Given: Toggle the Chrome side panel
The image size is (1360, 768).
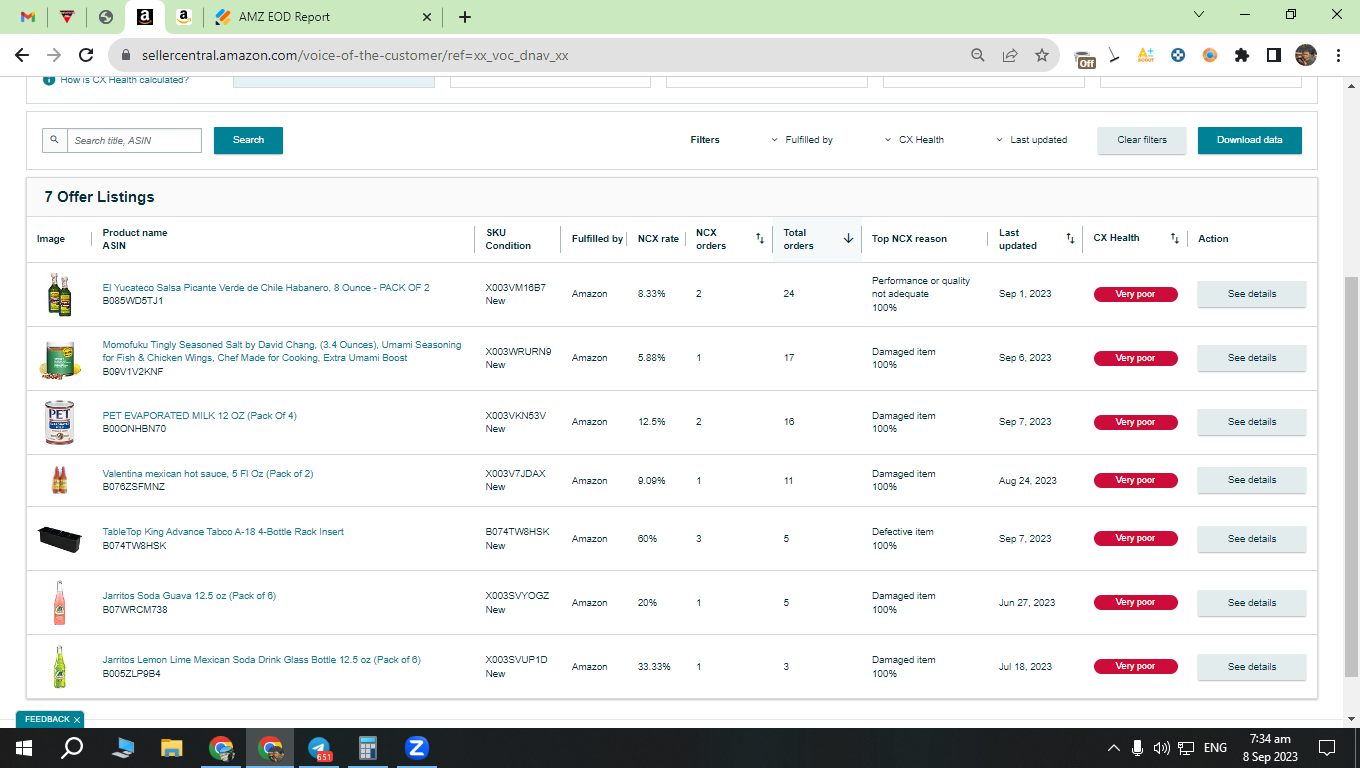Looking at the screenshot, I should (1274, 56).
